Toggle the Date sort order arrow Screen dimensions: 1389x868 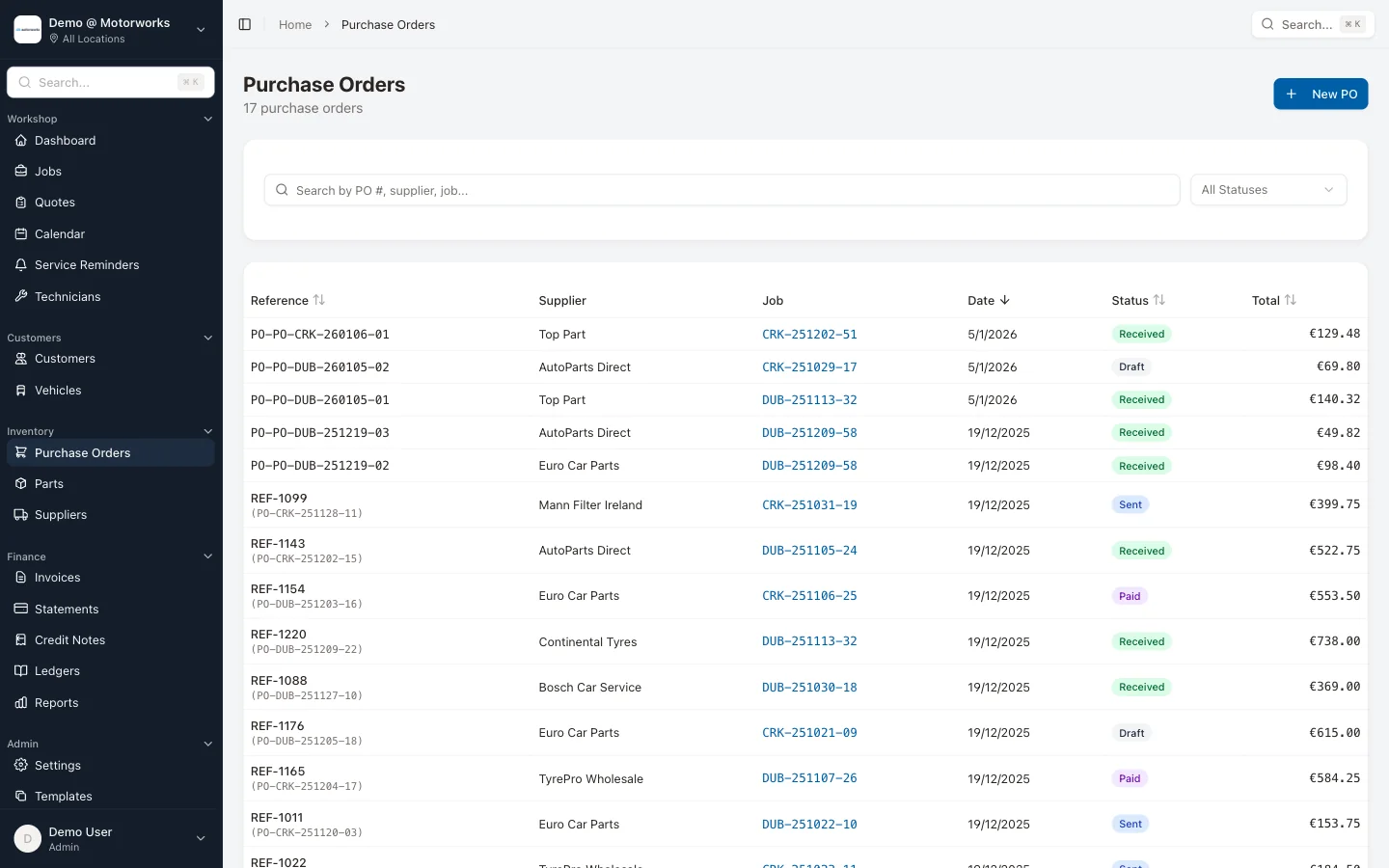1005,300
